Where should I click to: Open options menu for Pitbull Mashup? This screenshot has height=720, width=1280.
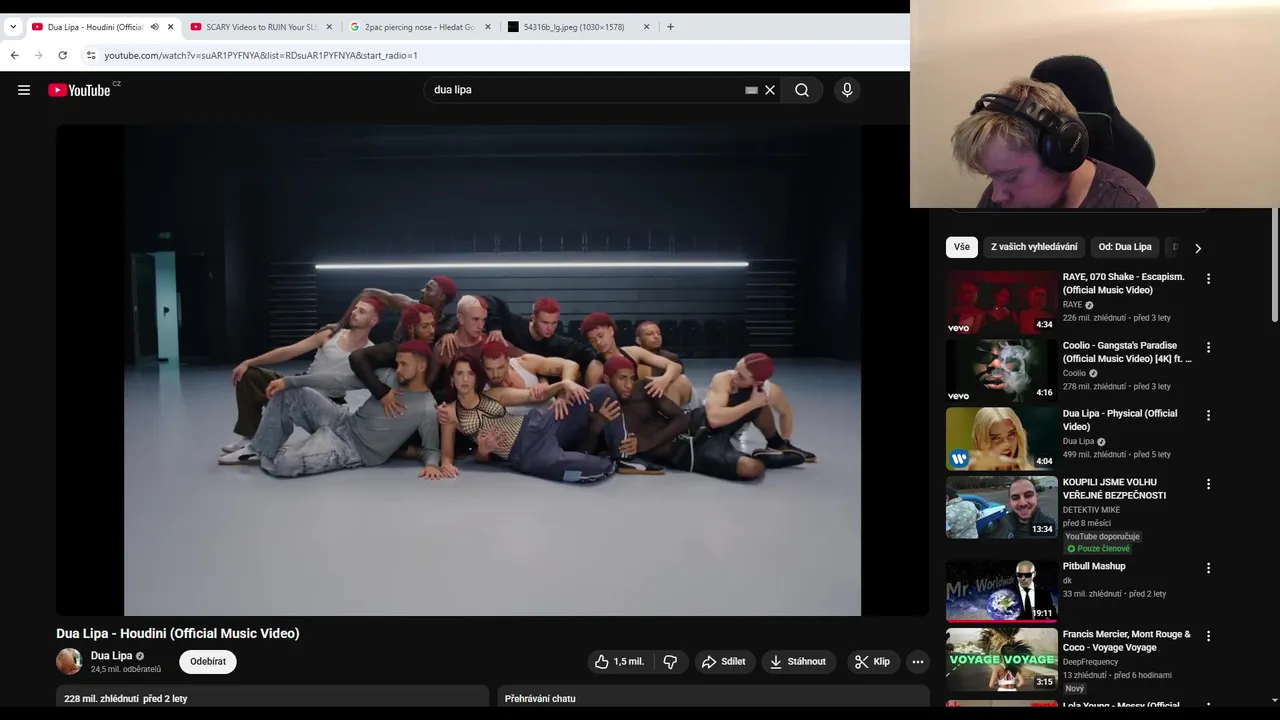click(x=1208, y=568)
